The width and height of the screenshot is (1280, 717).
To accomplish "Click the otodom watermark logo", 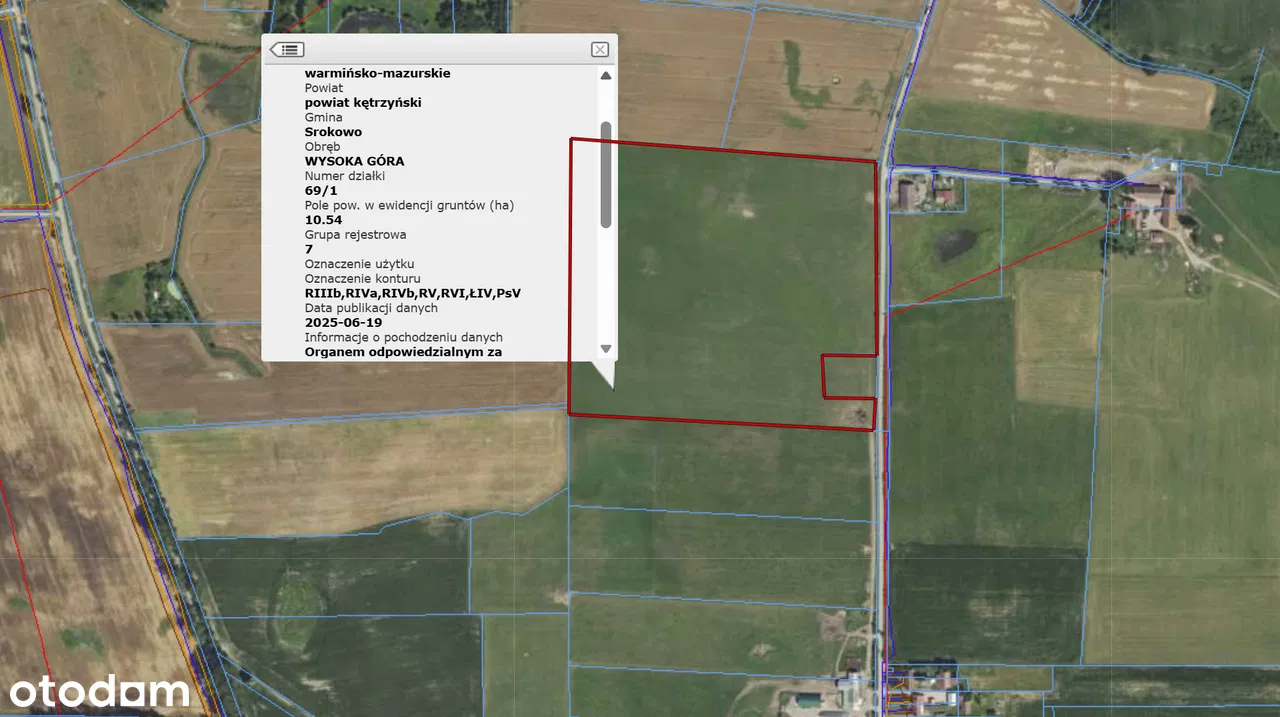I will pos(99,691).
